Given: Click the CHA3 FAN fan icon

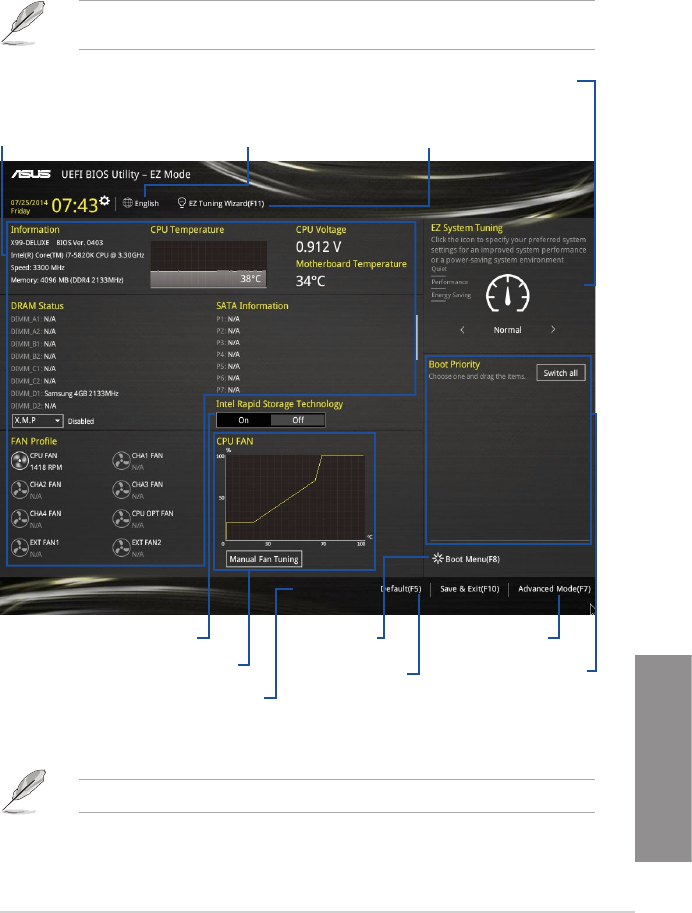Looking at the screenshot, I should [121, 490].
